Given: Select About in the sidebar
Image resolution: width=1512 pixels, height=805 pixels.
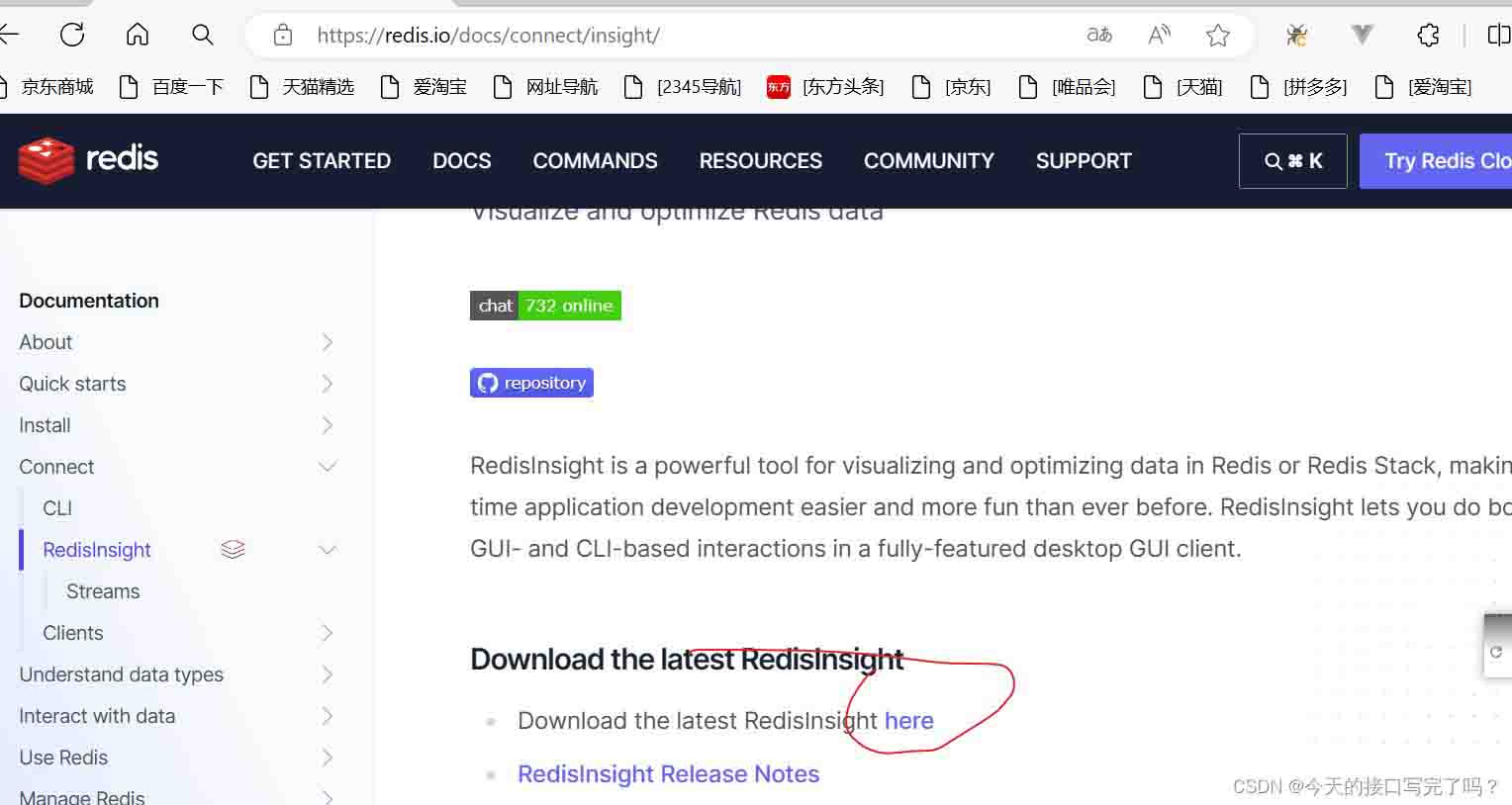Looking at the screenshot, I should [x=46, y=342].
